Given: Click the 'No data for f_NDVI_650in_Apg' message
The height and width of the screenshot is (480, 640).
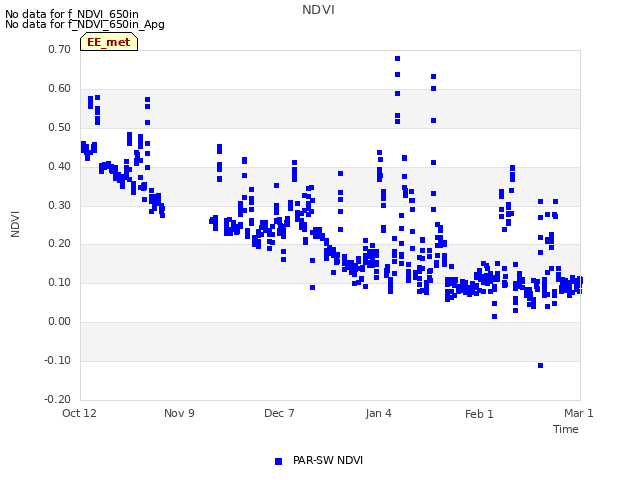Looking at the screenshot, I should point(85,24).
